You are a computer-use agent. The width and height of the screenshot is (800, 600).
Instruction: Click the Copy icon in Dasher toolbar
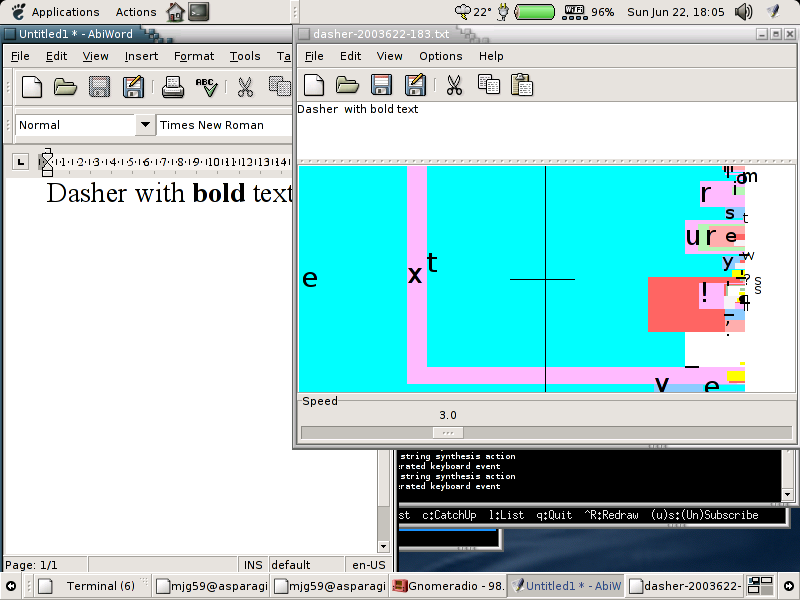click(488, 85)
